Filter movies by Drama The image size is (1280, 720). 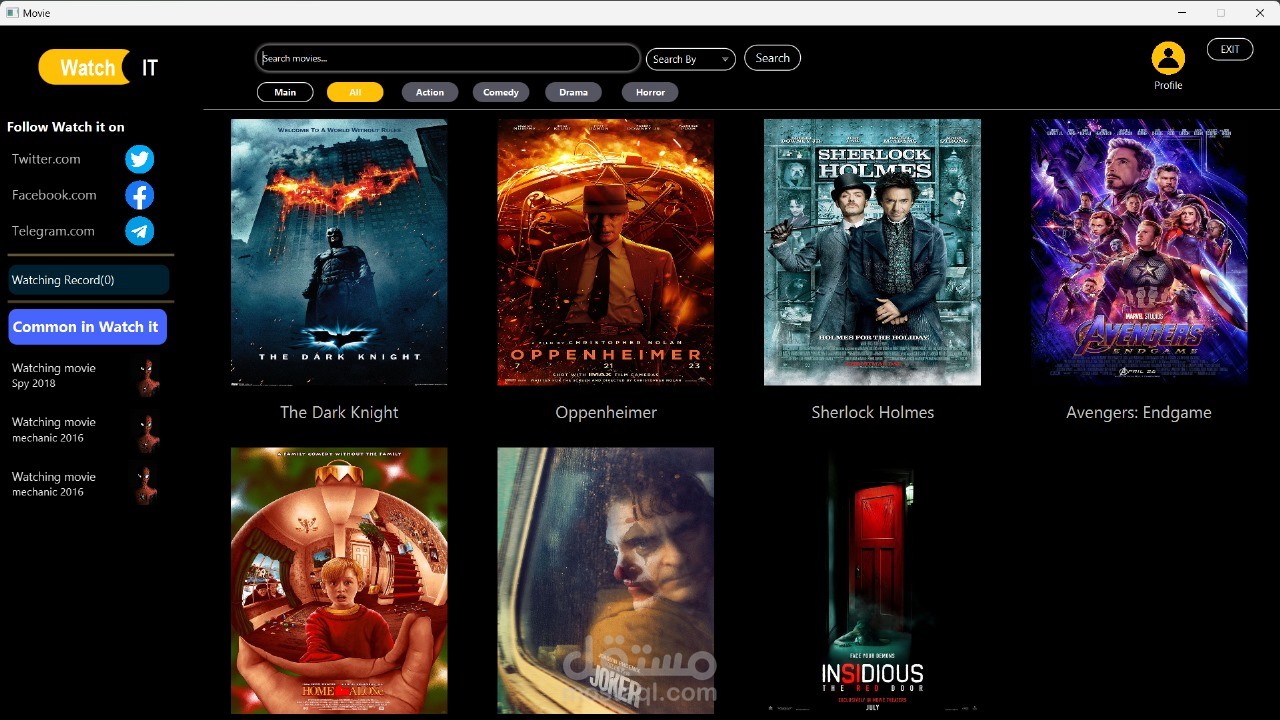point(574,92)
